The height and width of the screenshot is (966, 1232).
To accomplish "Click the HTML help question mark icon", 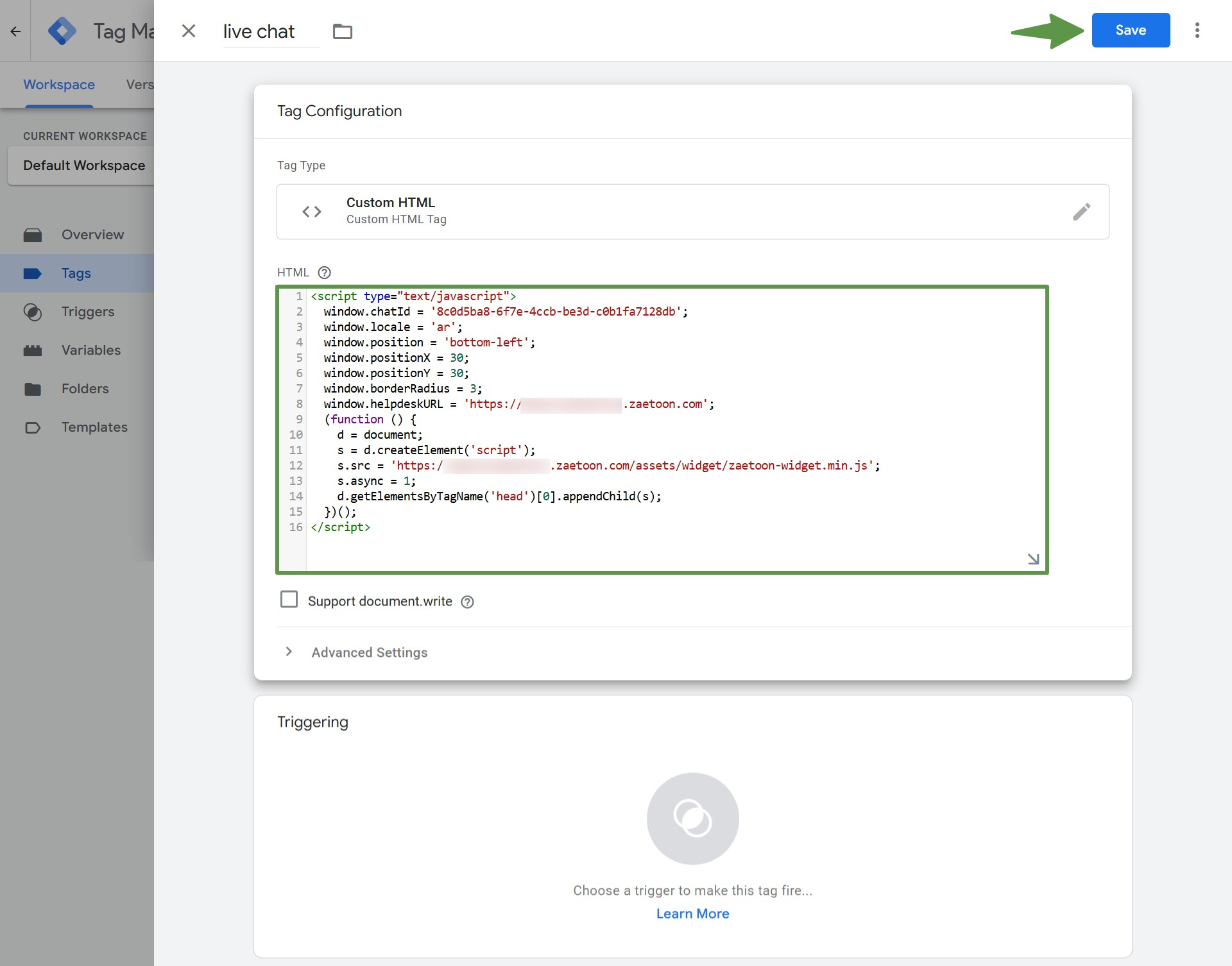I will point(325,273).
